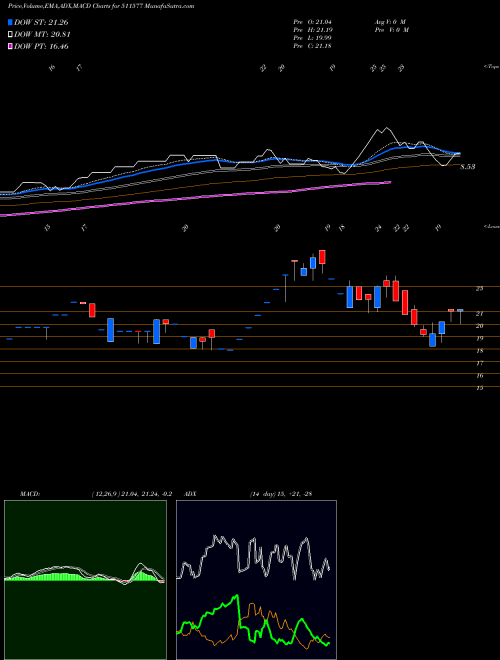The image size is (500, 660).
Task: Open the green MACD histogram chart panel
Action: (x=85, y=580)
